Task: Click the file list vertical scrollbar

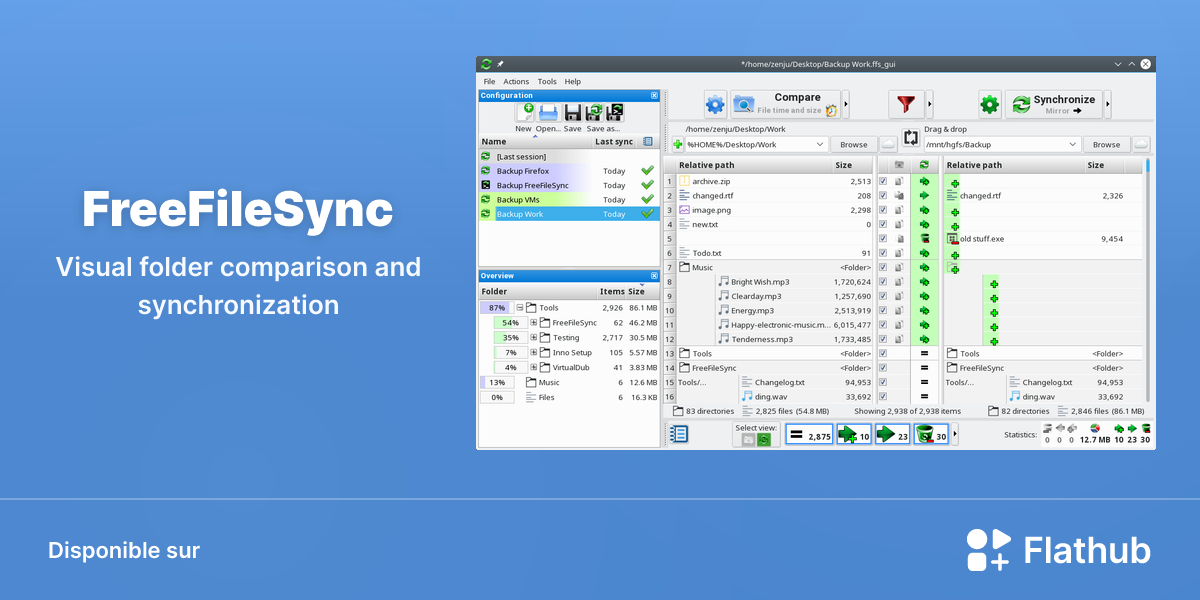Action: click(1148, 280)
